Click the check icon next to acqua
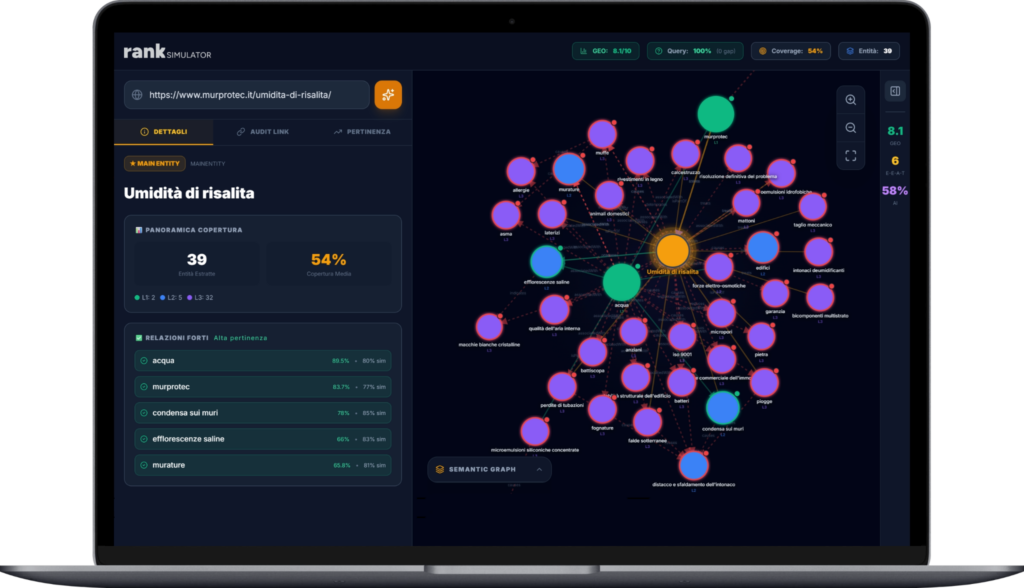 (x=144, y=360)
